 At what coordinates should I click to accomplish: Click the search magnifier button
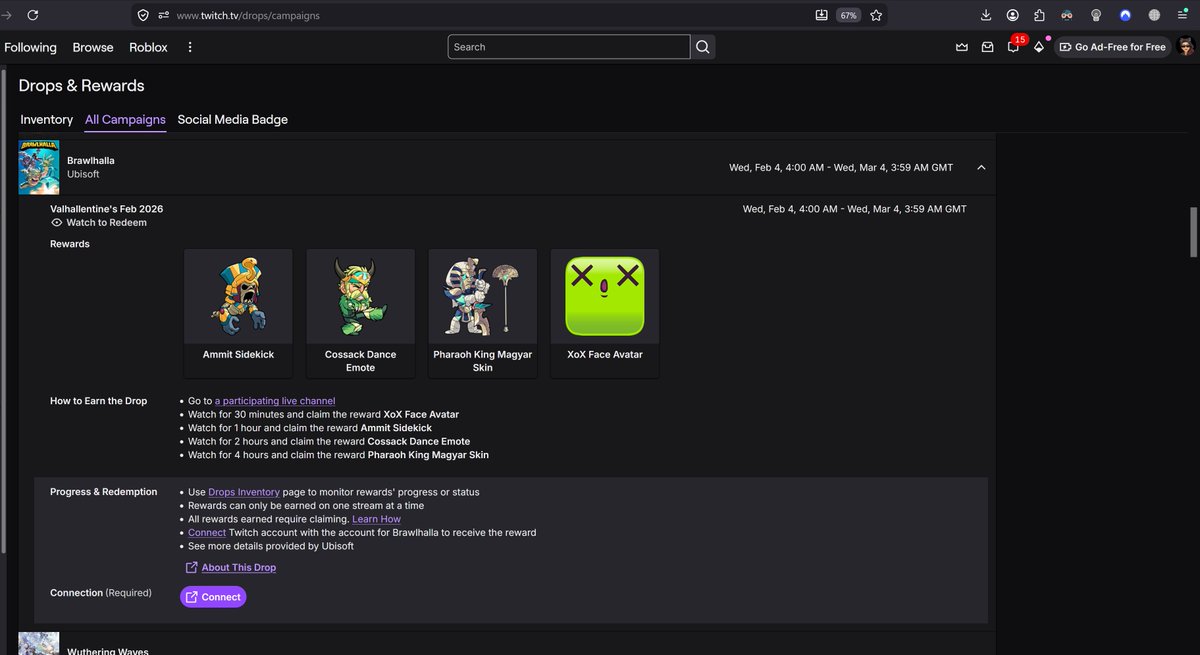(703, 47)
